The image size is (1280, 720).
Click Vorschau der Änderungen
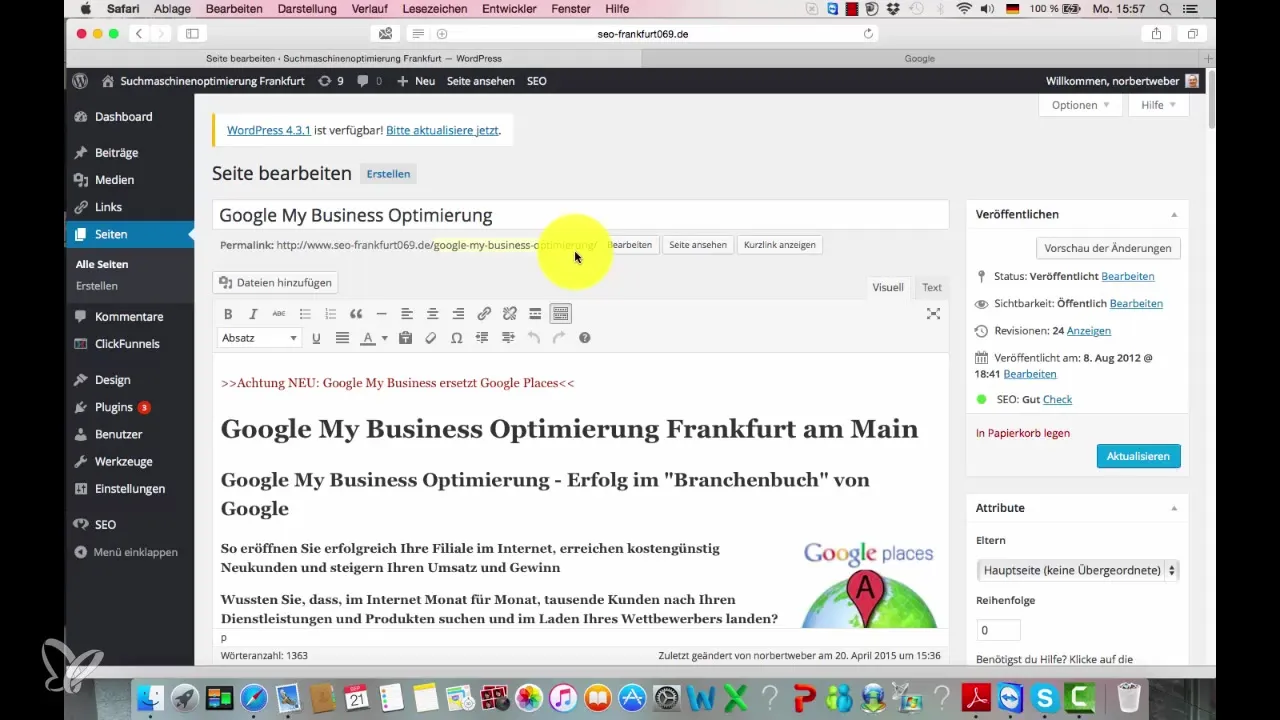(1108, 248)
